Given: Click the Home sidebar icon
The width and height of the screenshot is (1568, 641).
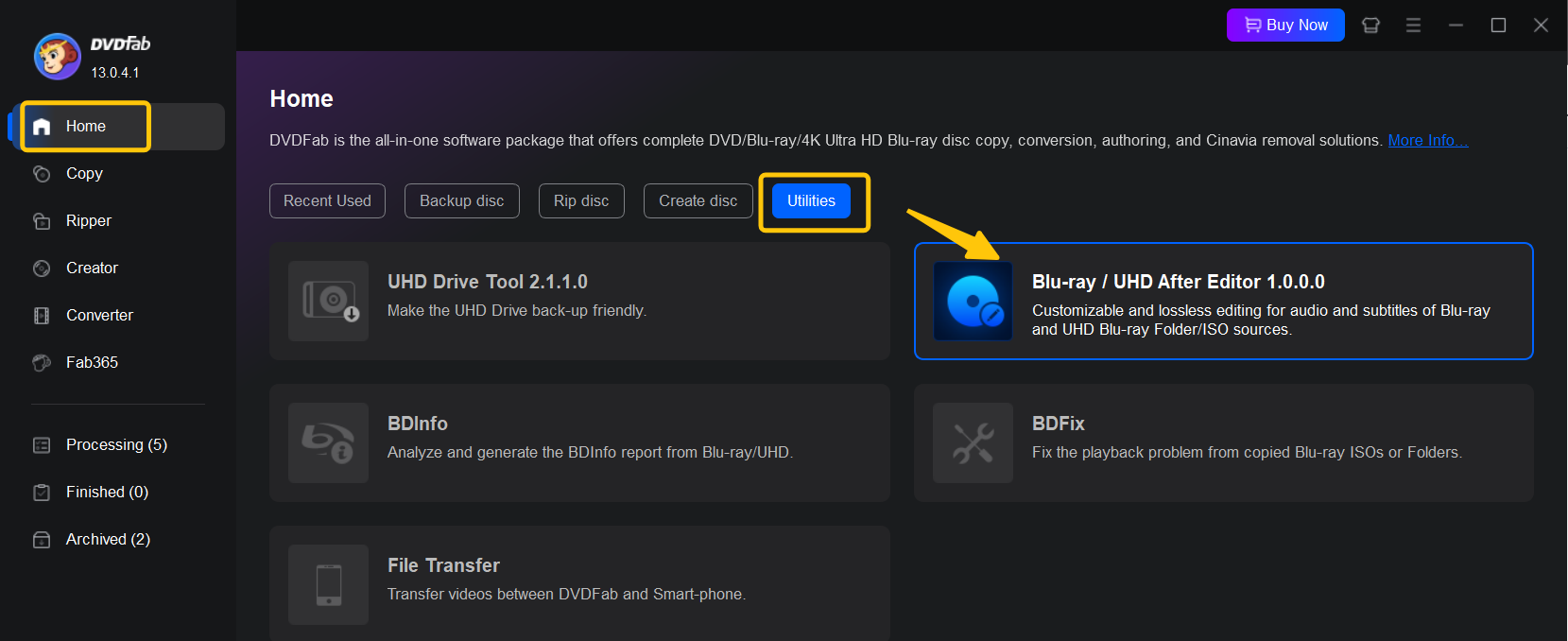Looking at the screenshot, I should [x=42, y=127].
